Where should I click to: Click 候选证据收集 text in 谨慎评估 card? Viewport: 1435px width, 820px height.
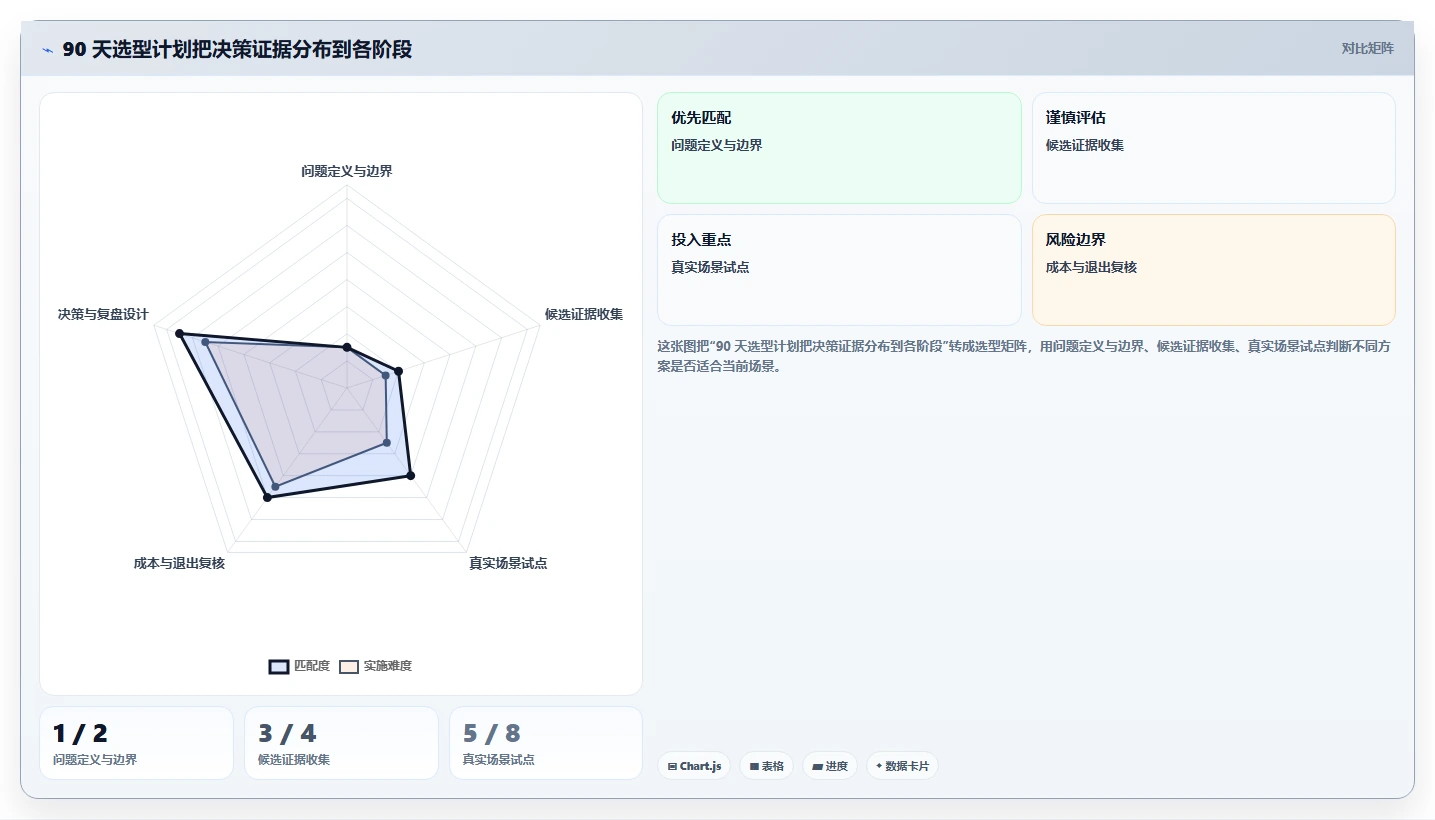tap(1085, 145)
